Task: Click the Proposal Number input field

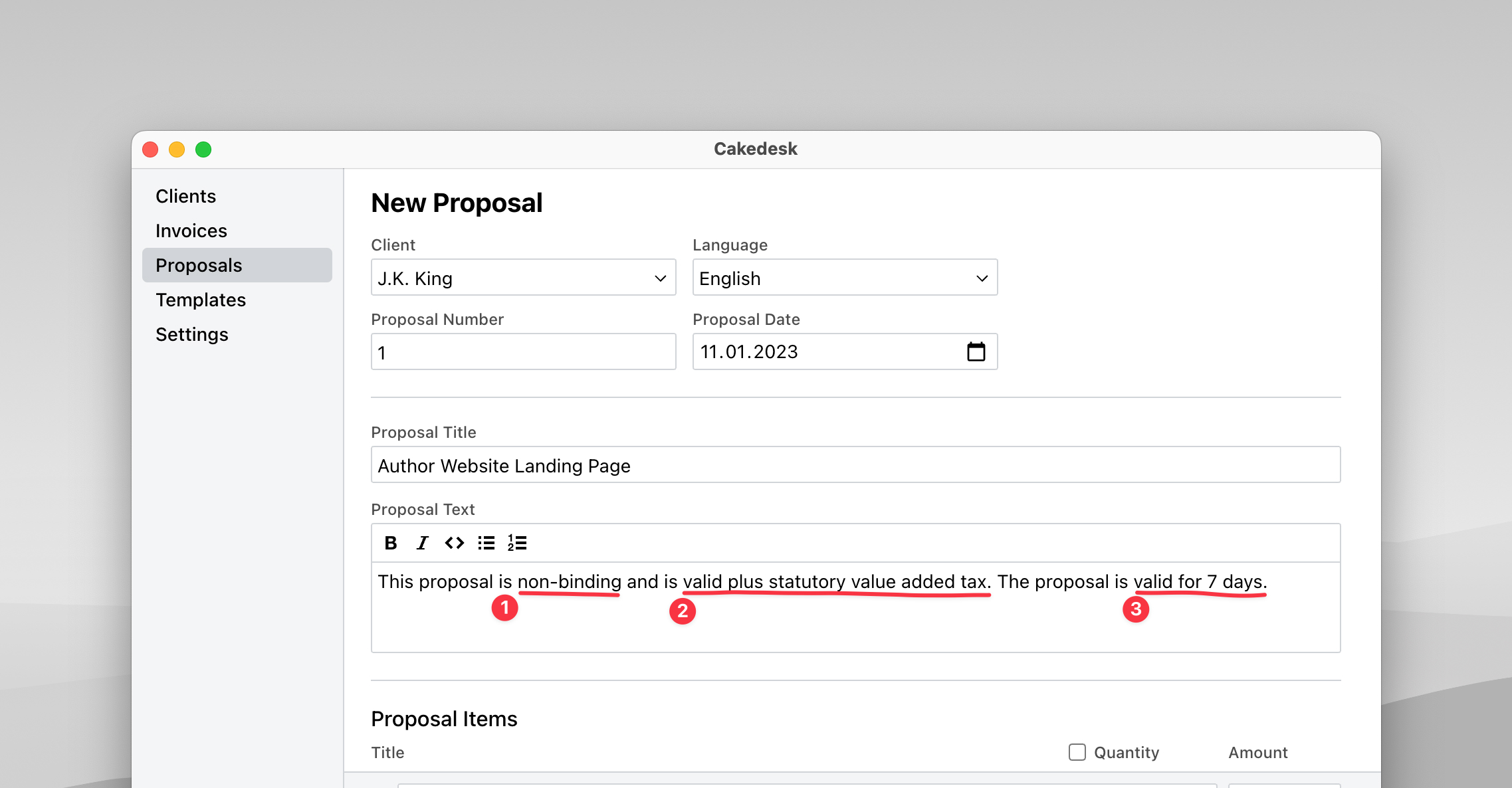Action: pyautogui.click(x=523, y=351)
